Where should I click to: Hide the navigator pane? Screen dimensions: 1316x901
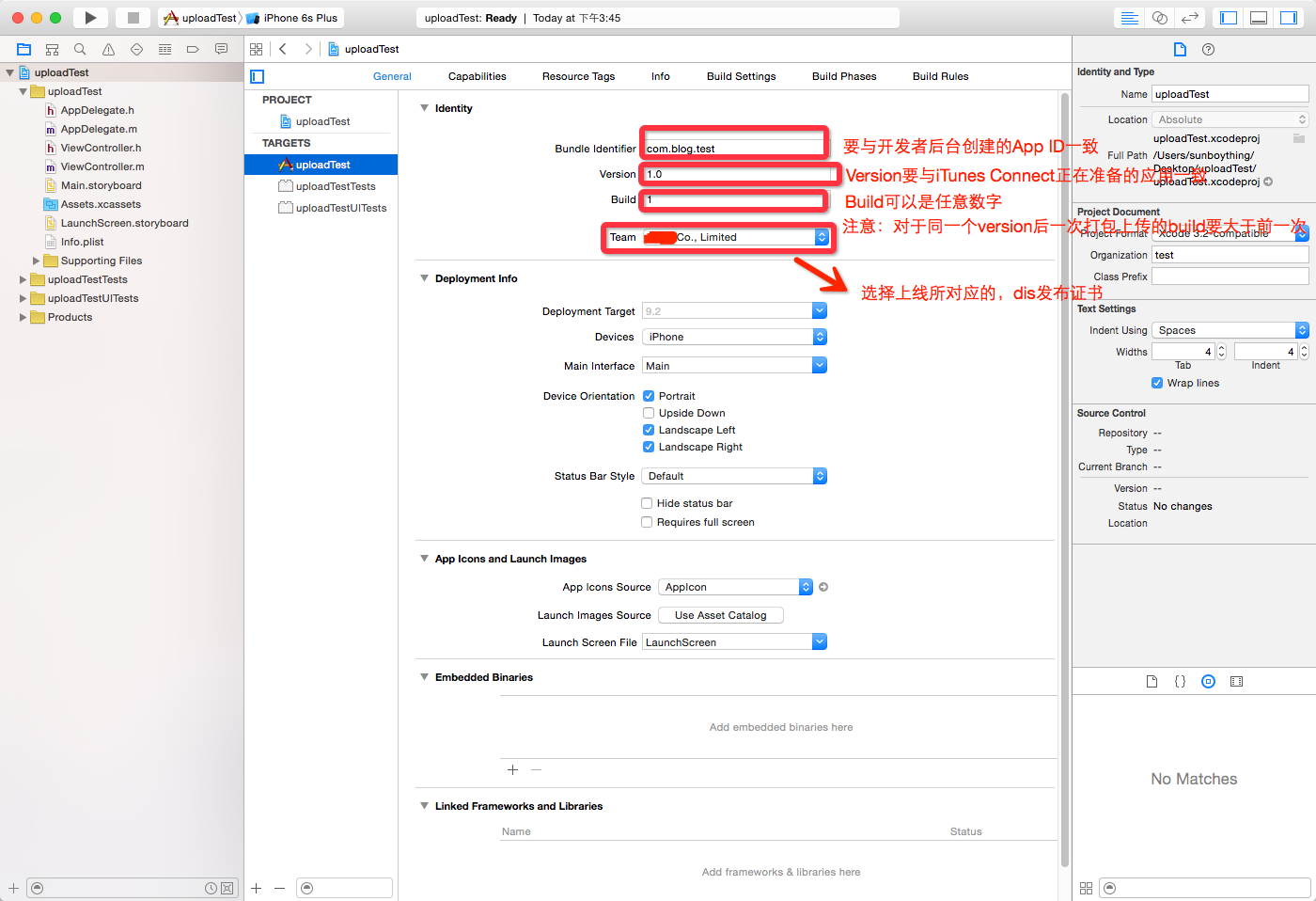tap(1228, 18)
